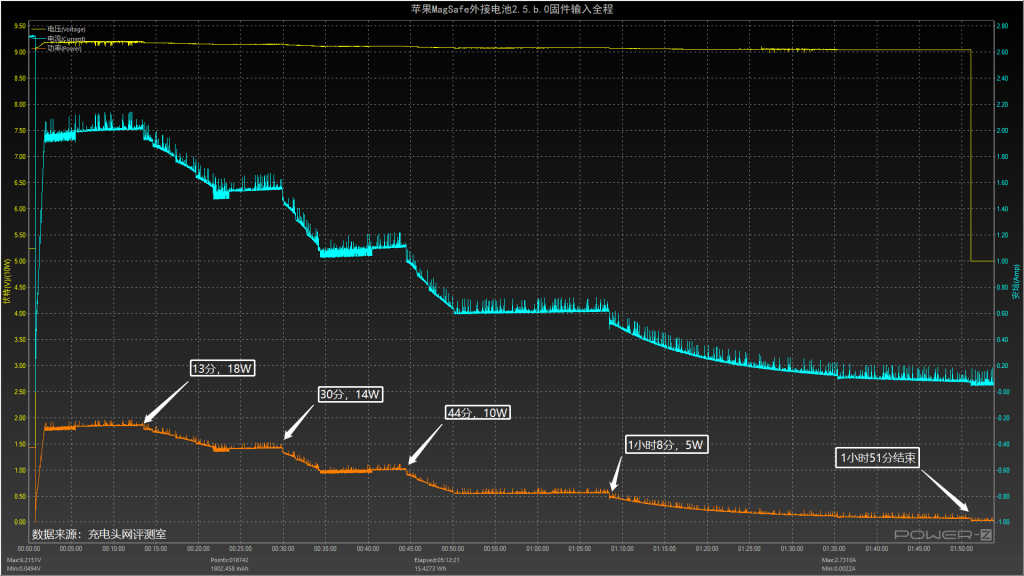Click the left axis title 伏特(V)|(10W)
The height and width of the screenshot is (576, 1024).
pyautogui.click(x=7, y=281)
